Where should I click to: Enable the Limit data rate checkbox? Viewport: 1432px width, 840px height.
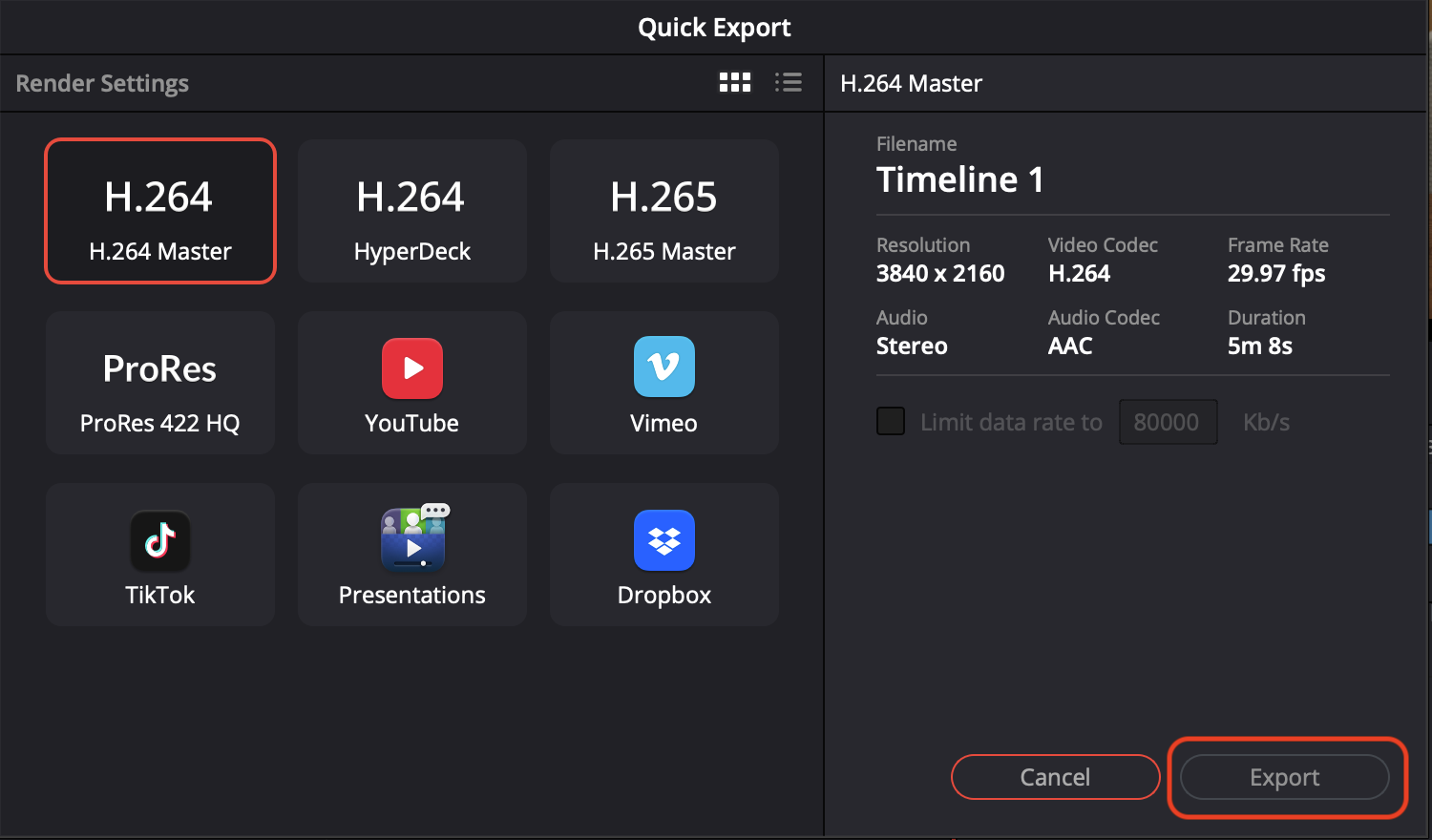pos(891,422)
